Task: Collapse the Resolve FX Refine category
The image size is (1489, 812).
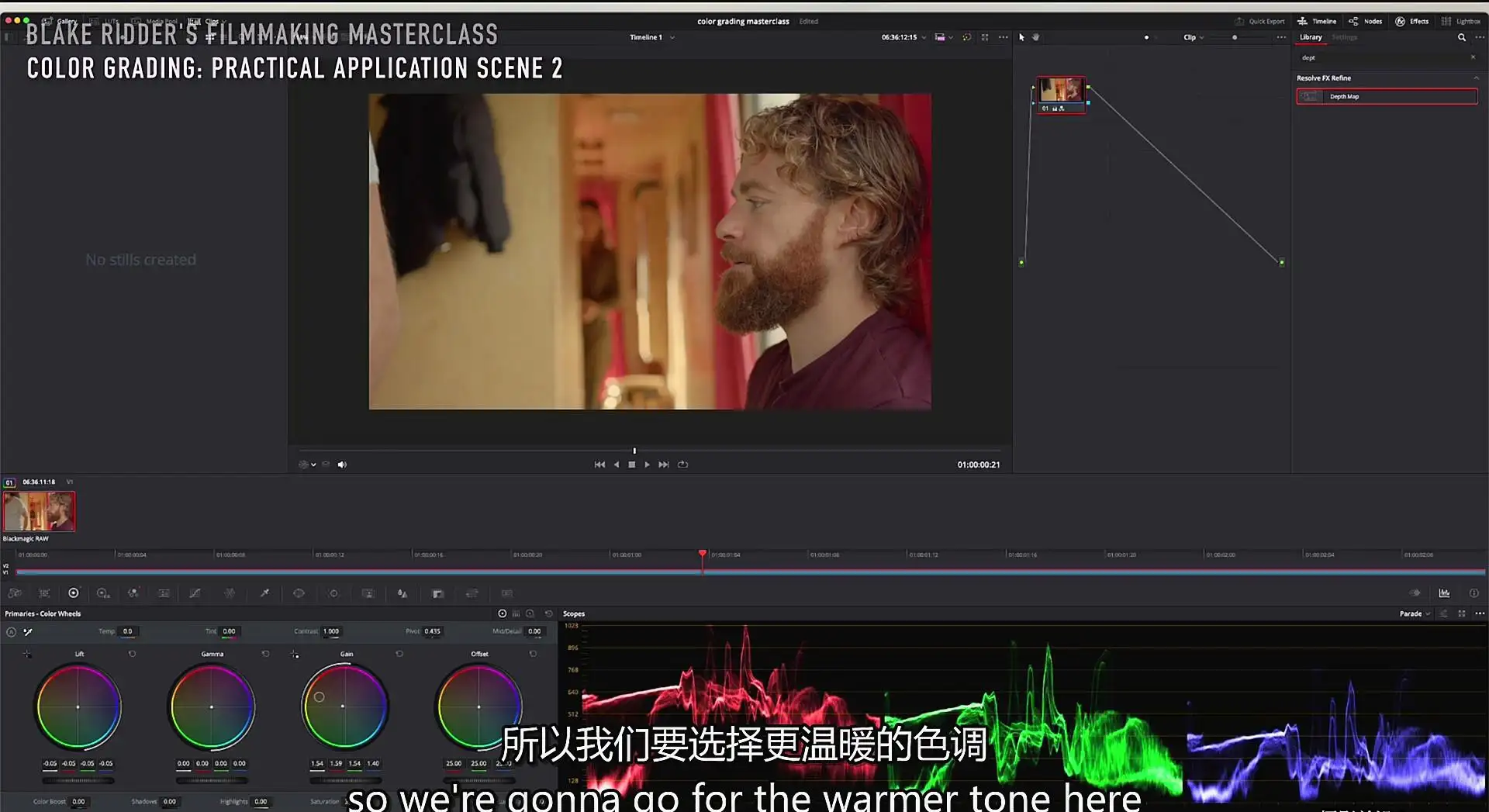Action: [x=1476, y=78]
